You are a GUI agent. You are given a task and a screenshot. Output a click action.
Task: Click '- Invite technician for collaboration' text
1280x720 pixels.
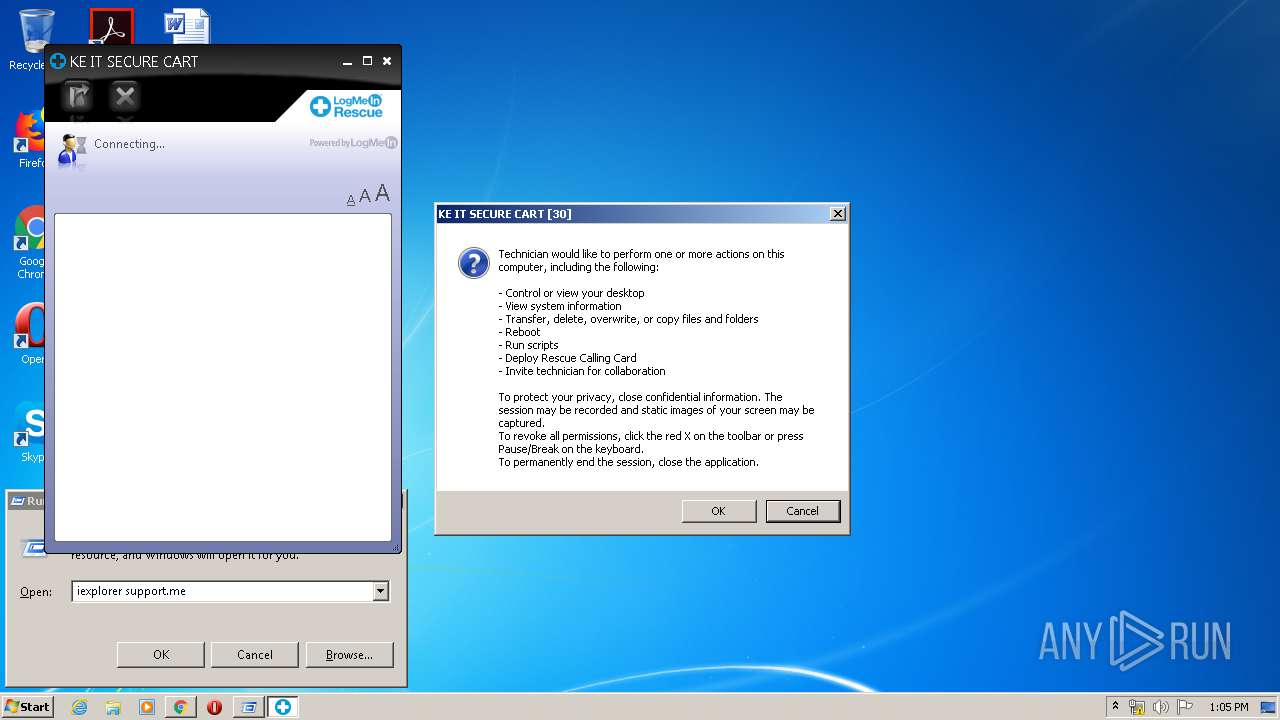pyautogui.click(x=582, y=371)
